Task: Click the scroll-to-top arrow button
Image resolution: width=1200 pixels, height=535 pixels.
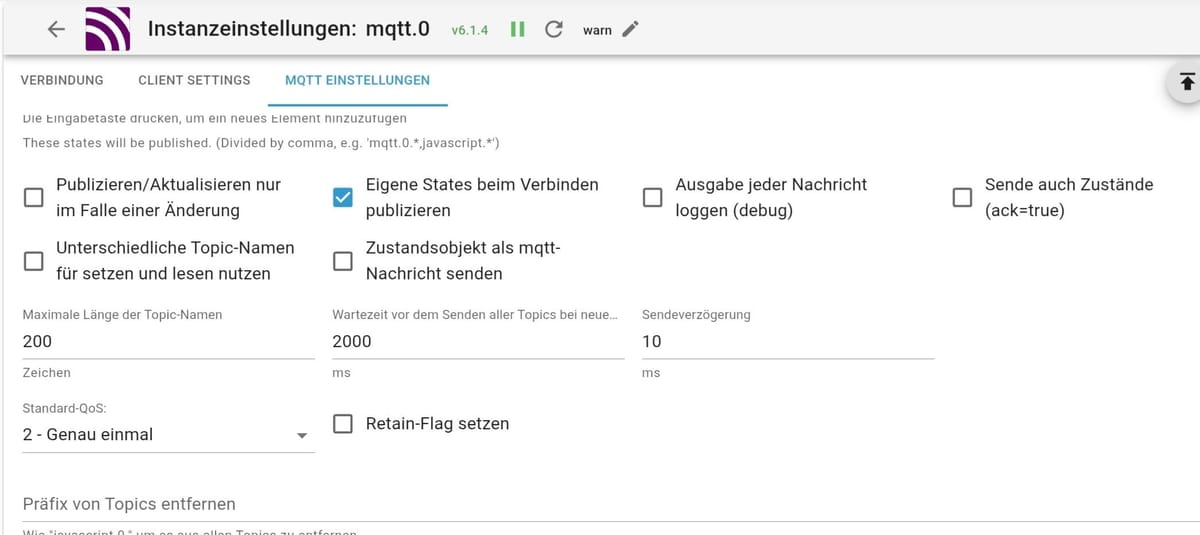Action: coord(1187,82)
